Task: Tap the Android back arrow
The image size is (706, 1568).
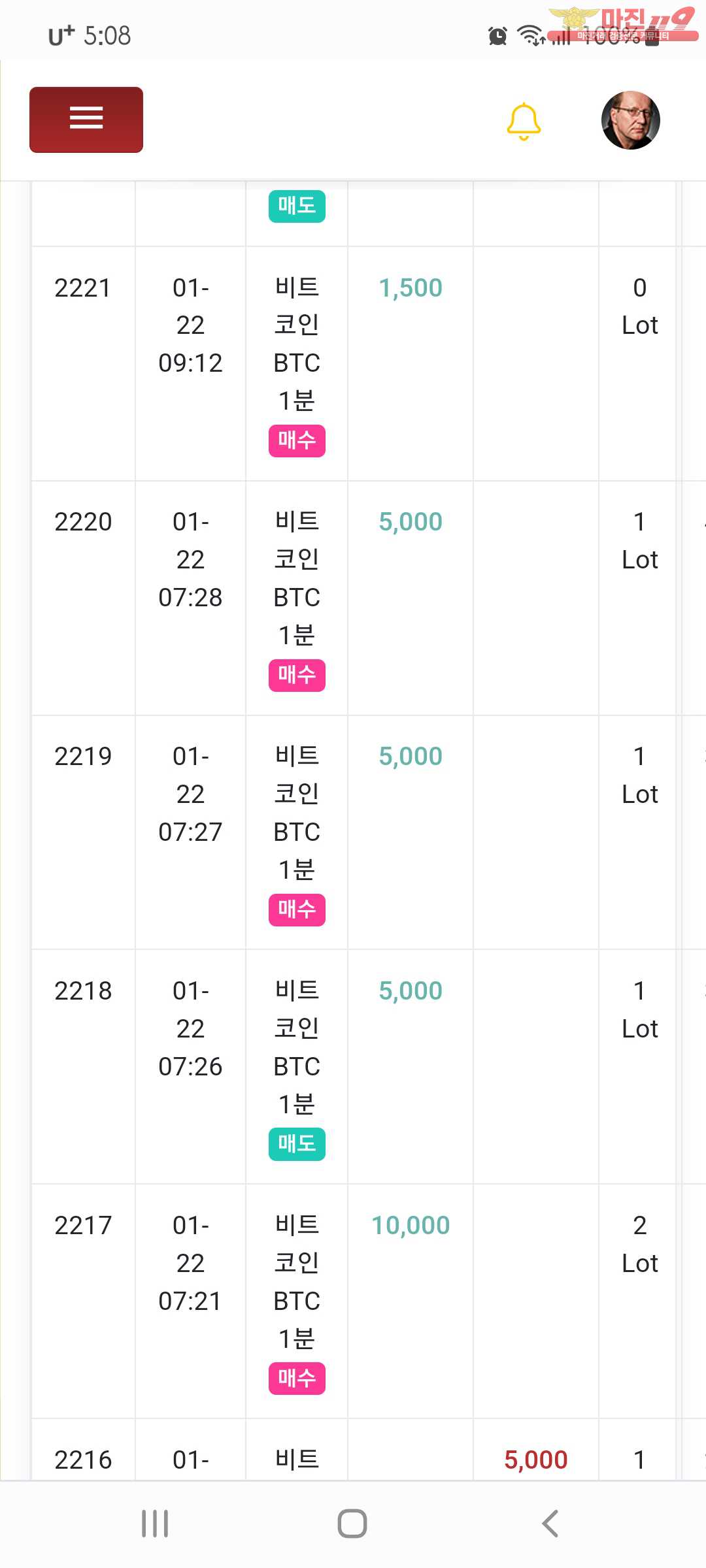Action: 550,1524
